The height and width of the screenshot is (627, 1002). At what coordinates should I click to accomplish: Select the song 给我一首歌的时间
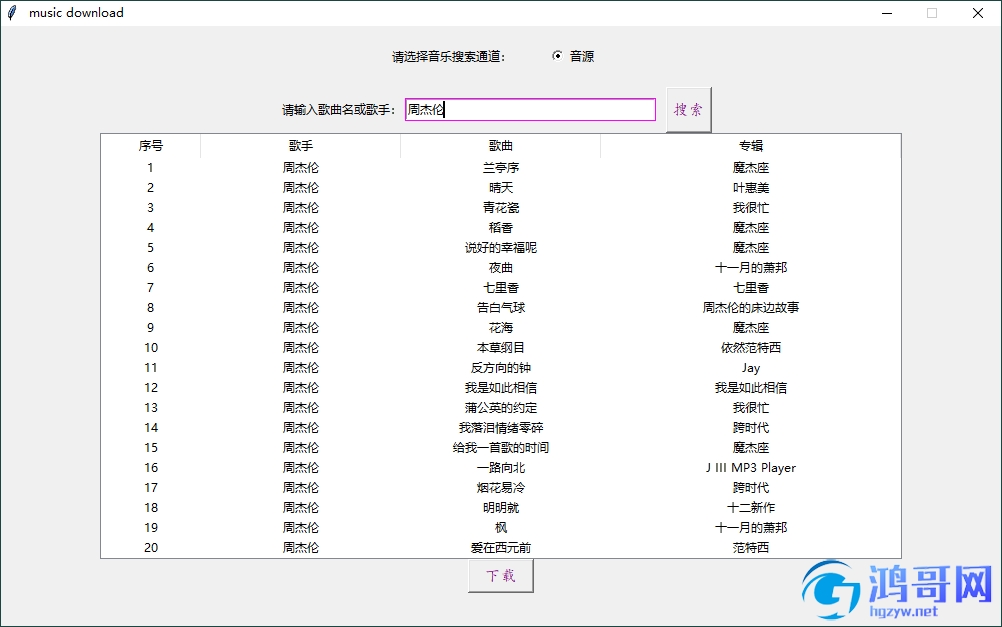(x=500, y=447)
